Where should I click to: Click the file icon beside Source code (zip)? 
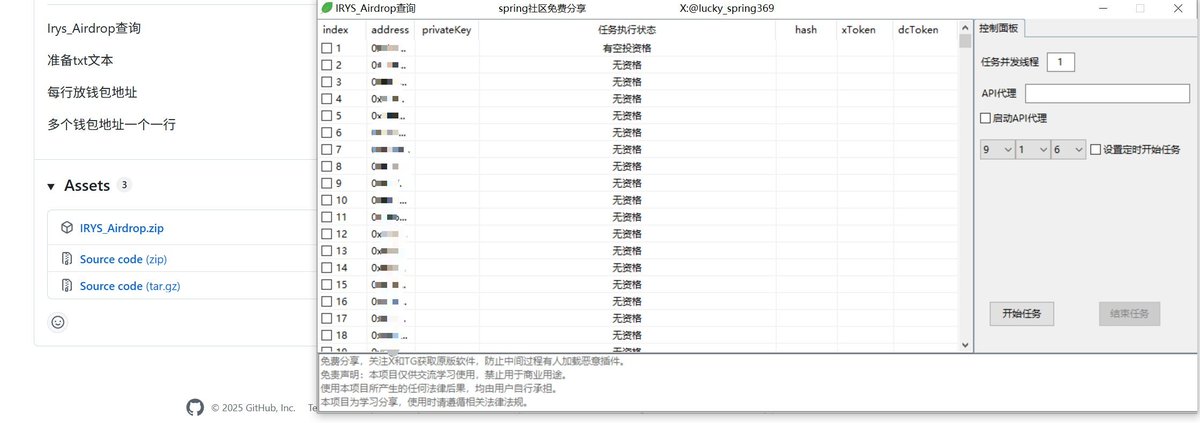(66, 259)
